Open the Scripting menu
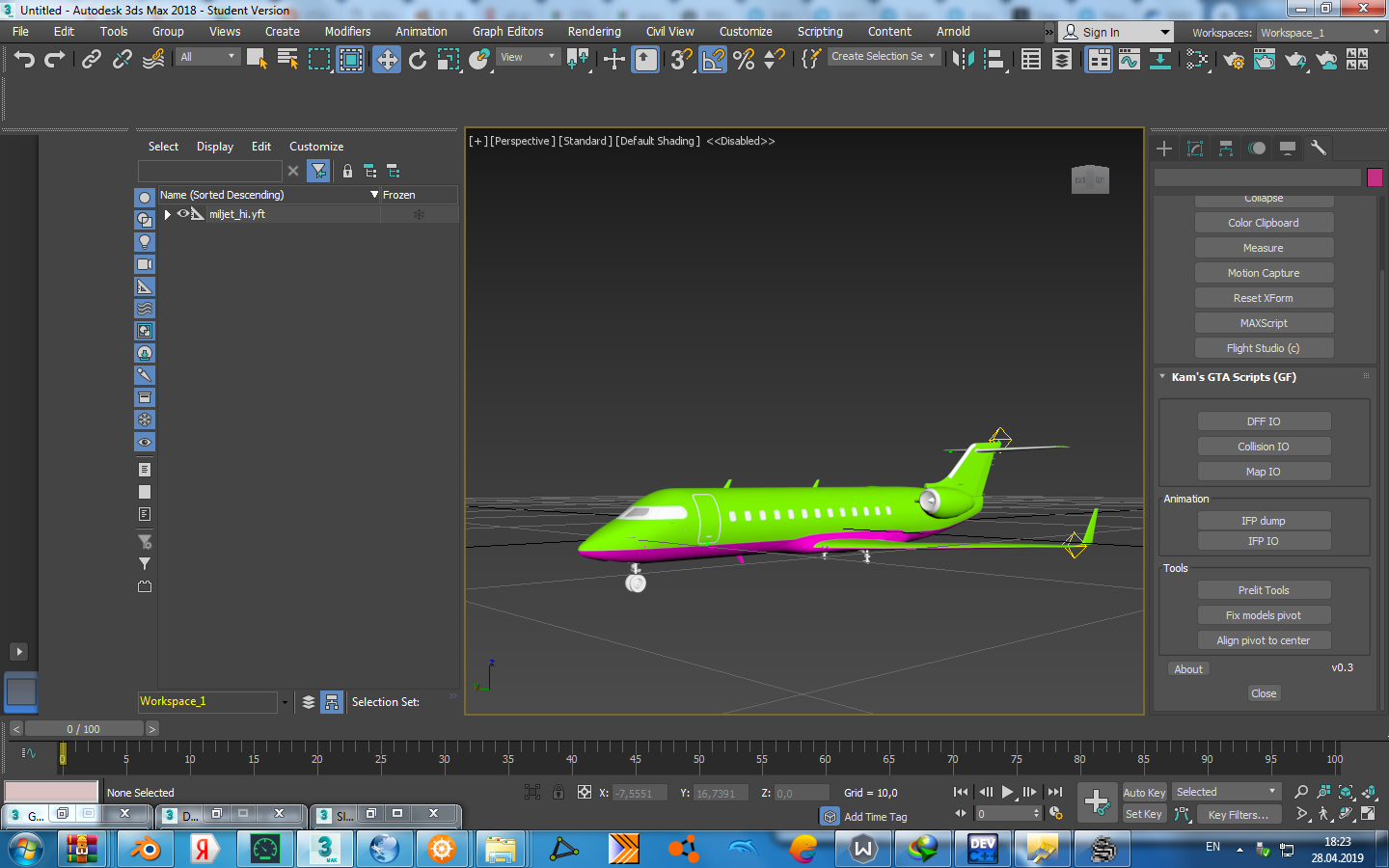The height and width of the screenshot is (868, 1389). [x=820, y=32]
